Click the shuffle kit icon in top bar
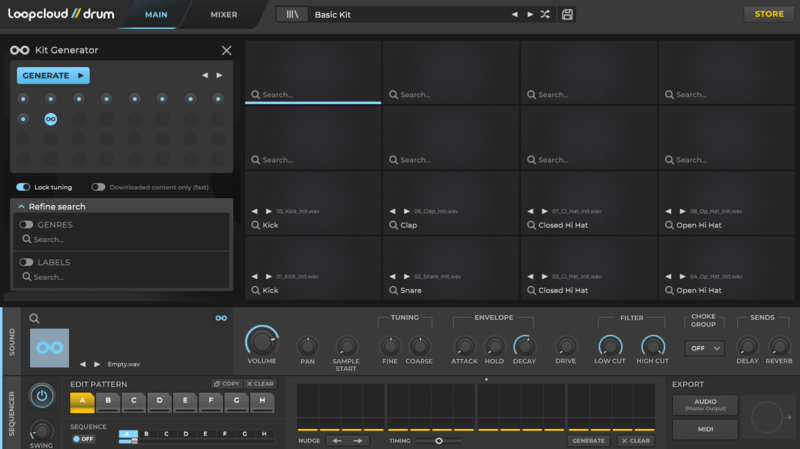Image resolution: width=800 pixels, height=449 pixels. pyautogui.click(x=545, y=15)
